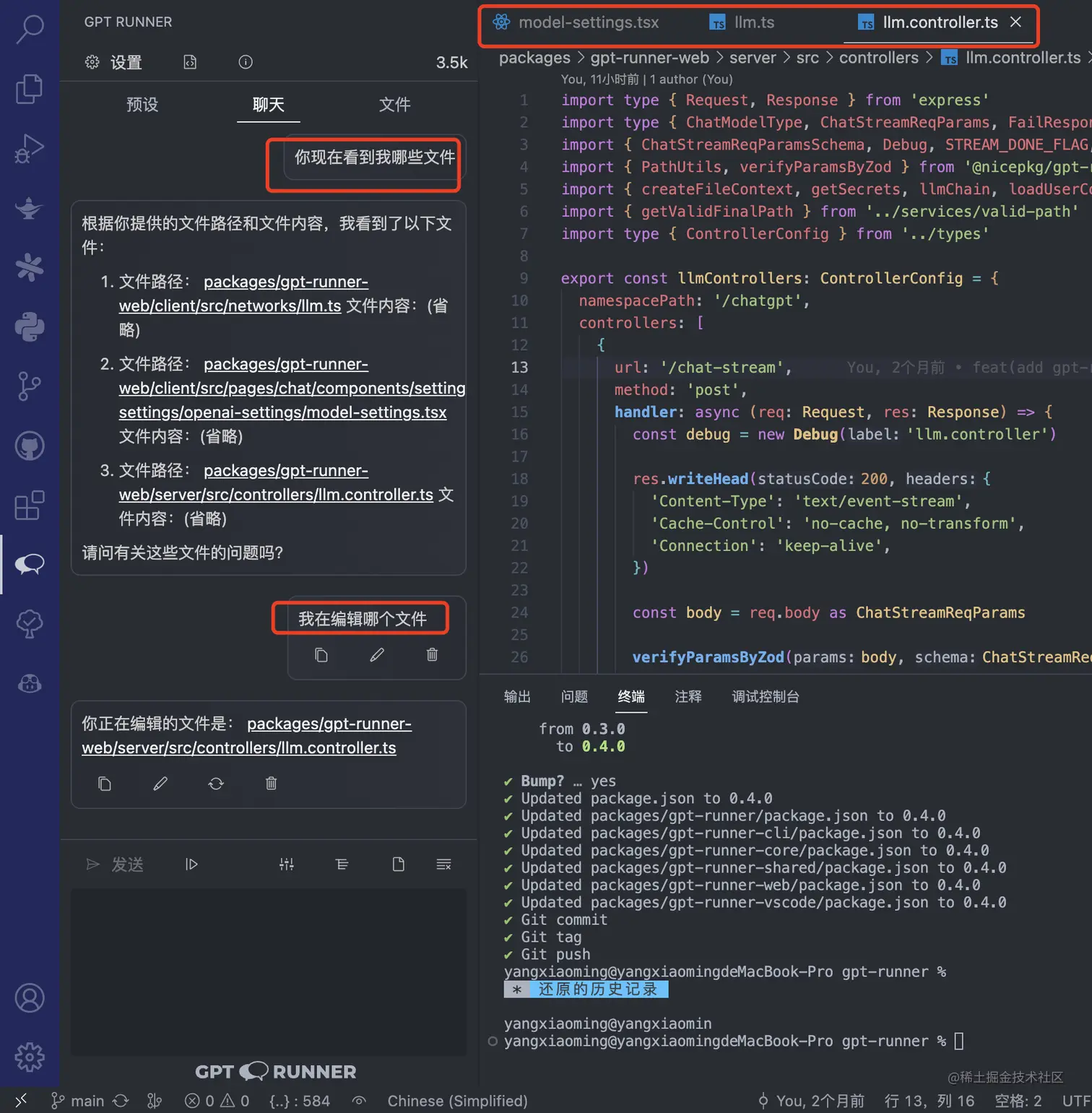This screenshot has height=1113, width=1092.
Task: Copy the last assistant reply
Action: [x=105, y=784]
